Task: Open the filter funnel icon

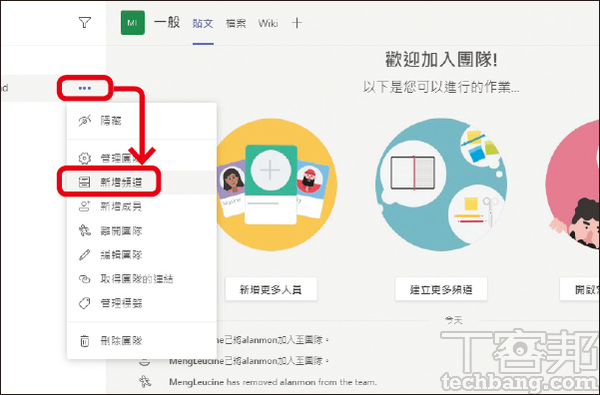Action: tap(85, 23)
